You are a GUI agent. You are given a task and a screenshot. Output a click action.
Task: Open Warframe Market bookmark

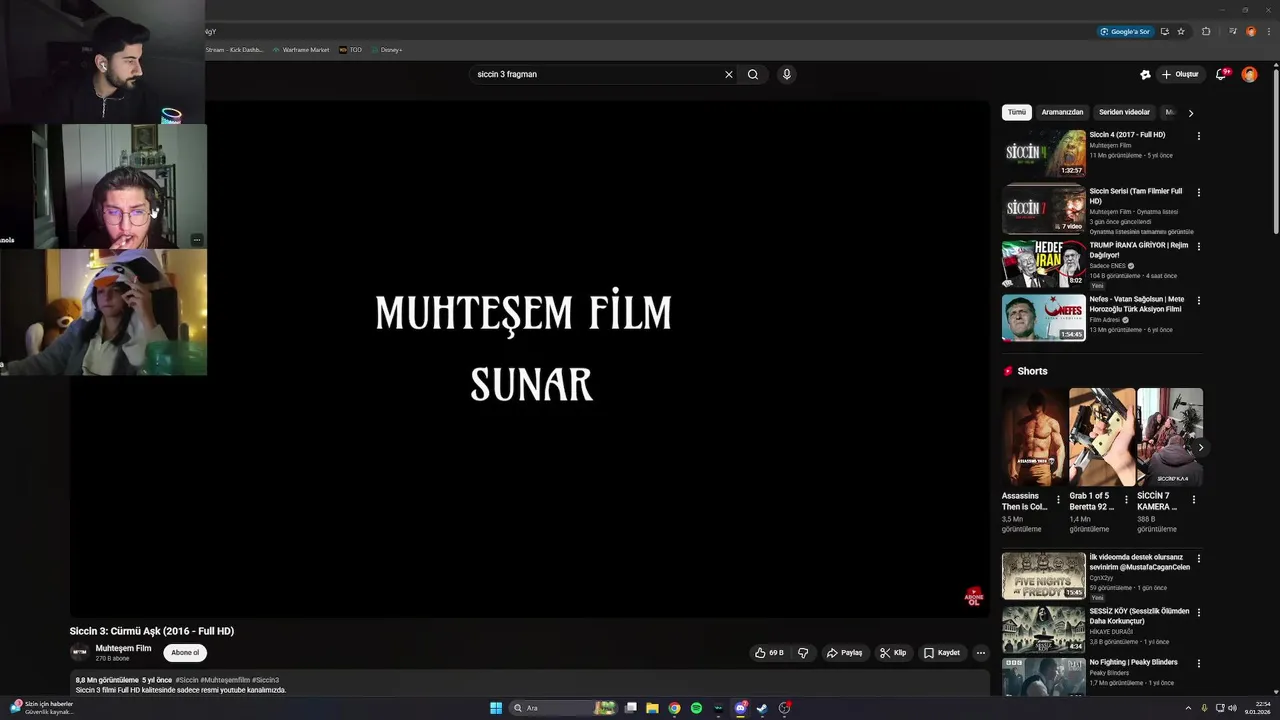tap(300, 50)
